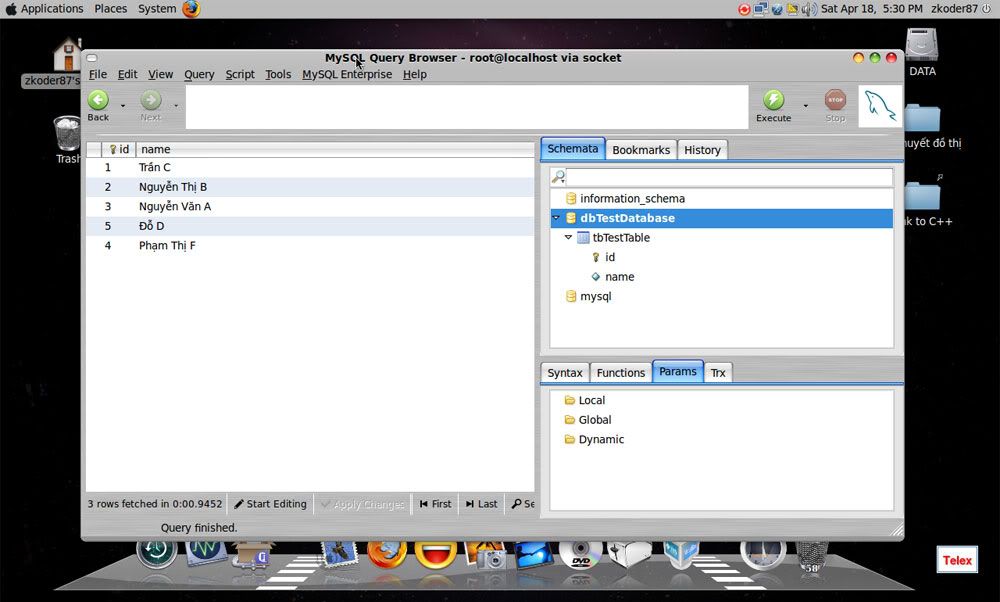
Task: Open Back button history dropdown arrow
Action: (x=123, y=105)
